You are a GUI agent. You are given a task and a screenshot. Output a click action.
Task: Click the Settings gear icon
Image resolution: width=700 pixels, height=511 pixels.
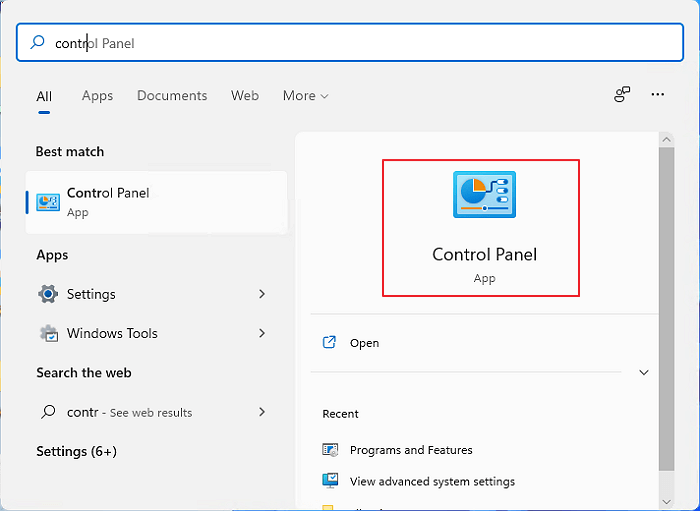[47, 294]
